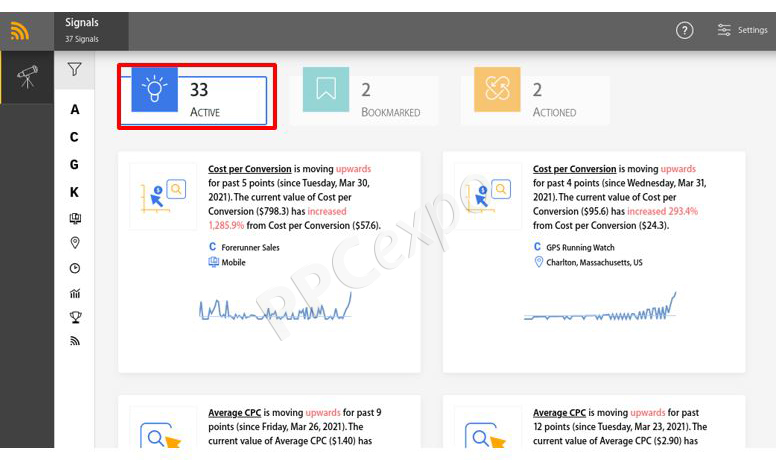Filter by bar chart metrics icon
Screen dimensions: 776x464
[x=75, y=293]
